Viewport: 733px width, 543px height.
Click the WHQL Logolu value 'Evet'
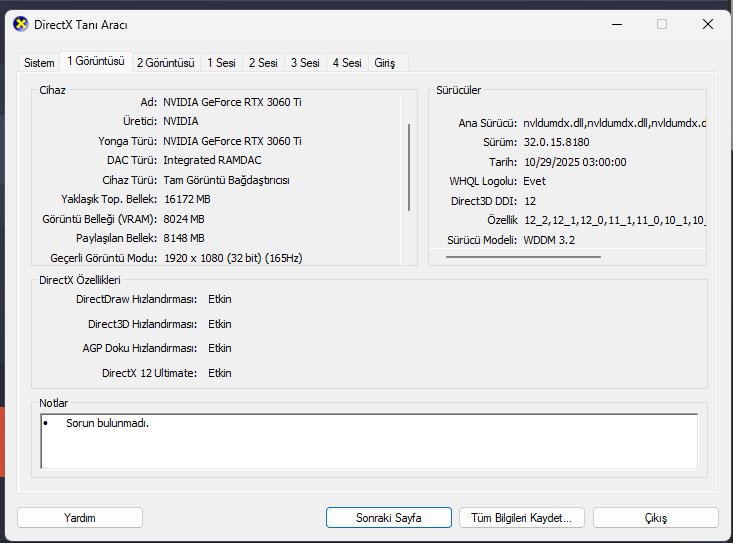pos(534,181)
